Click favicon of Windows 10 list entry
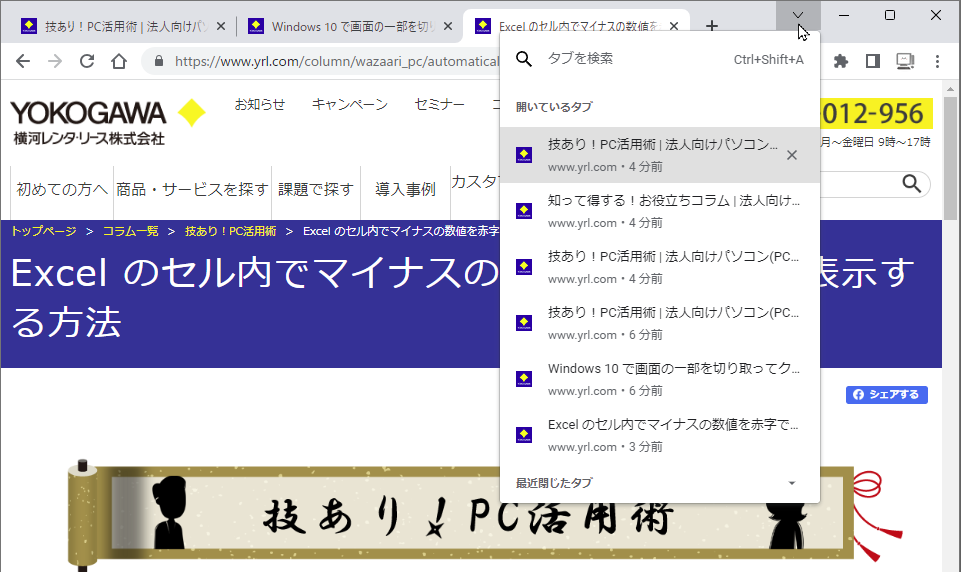961x572 pixels. (x=524, y=379)
